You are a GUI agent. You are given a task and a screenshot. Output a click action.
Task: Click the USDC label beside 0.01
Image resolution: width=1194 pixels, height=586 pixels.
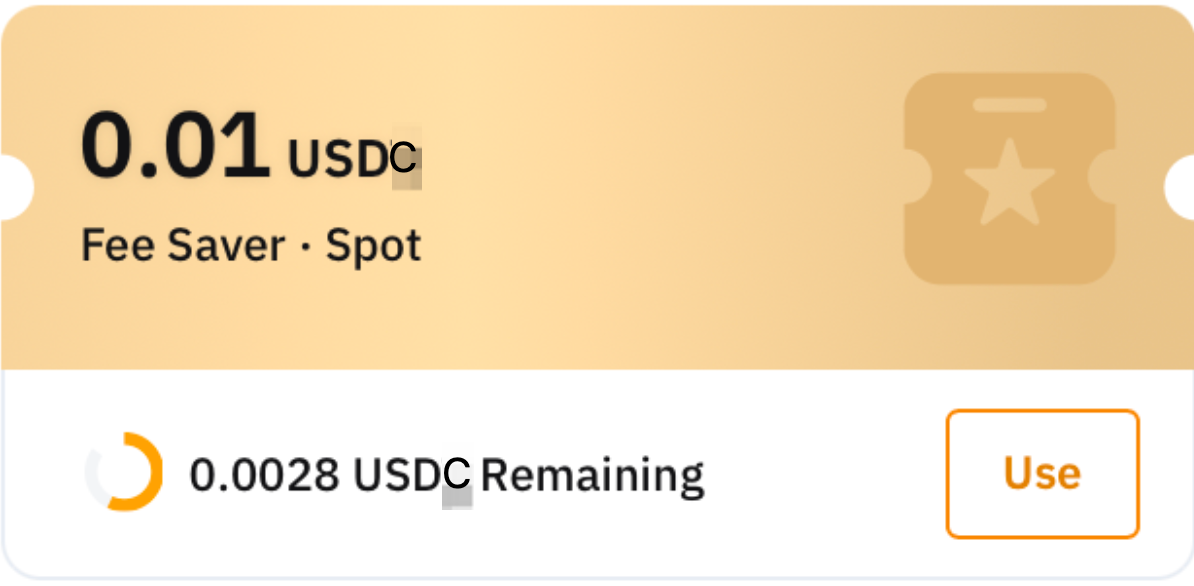point(353,158)
